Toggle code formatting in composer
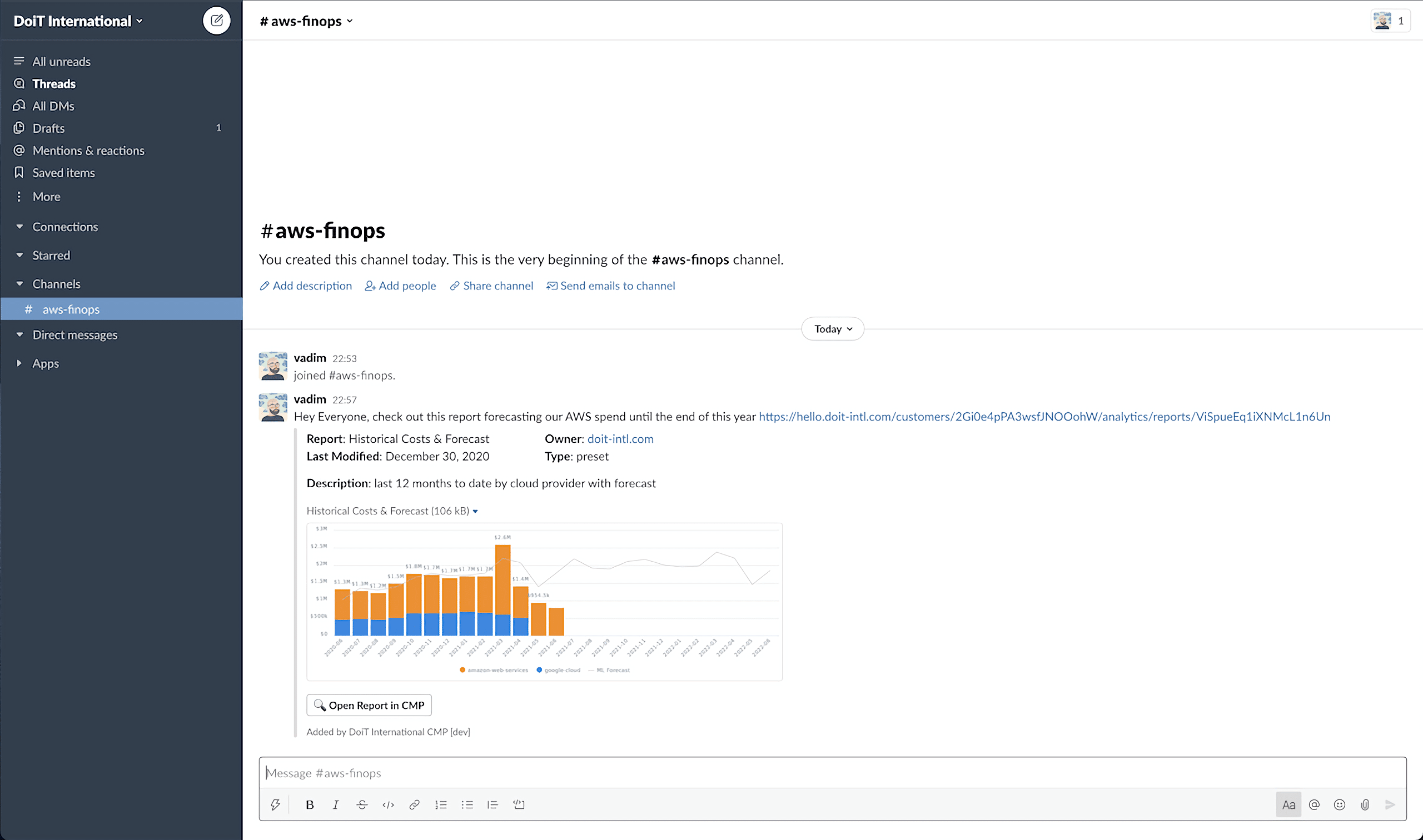This screenshot has height=840, width=1423. pos(388,804)
